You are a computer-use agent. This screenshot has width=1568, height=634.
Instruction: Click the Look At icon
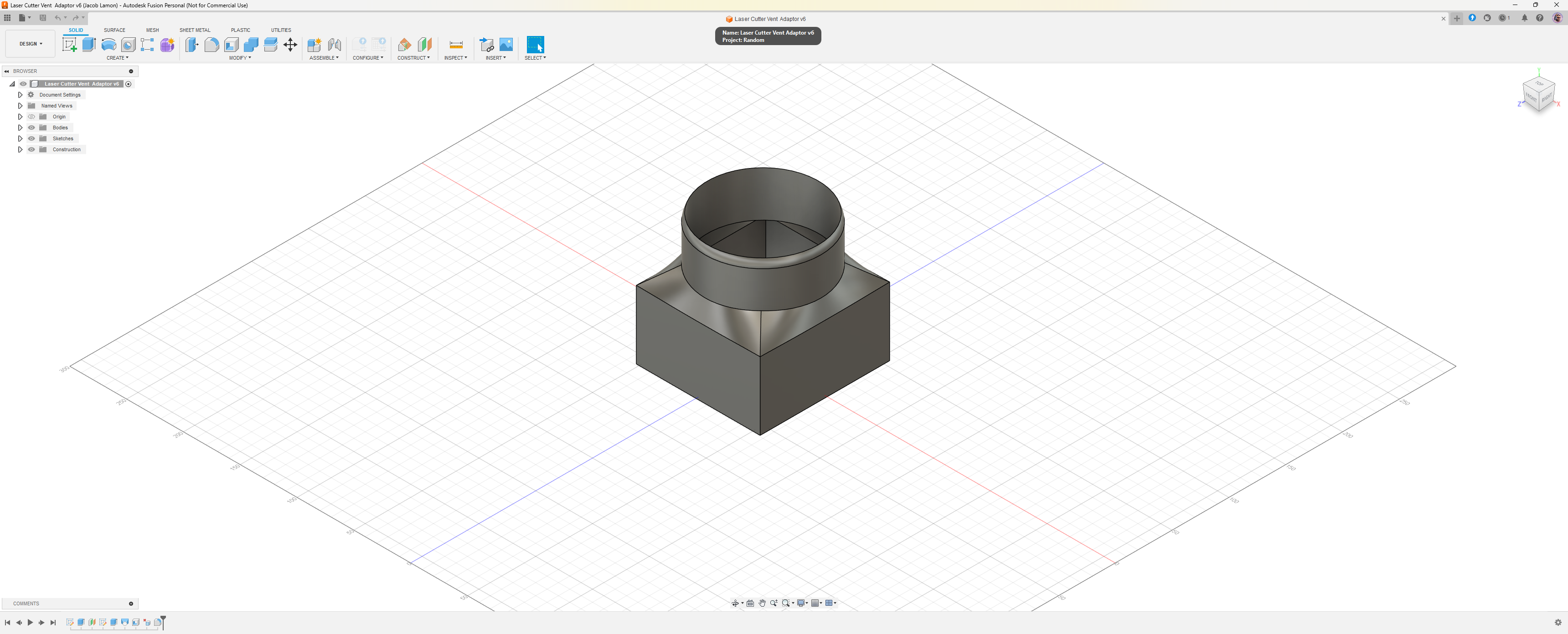point(751,603)
